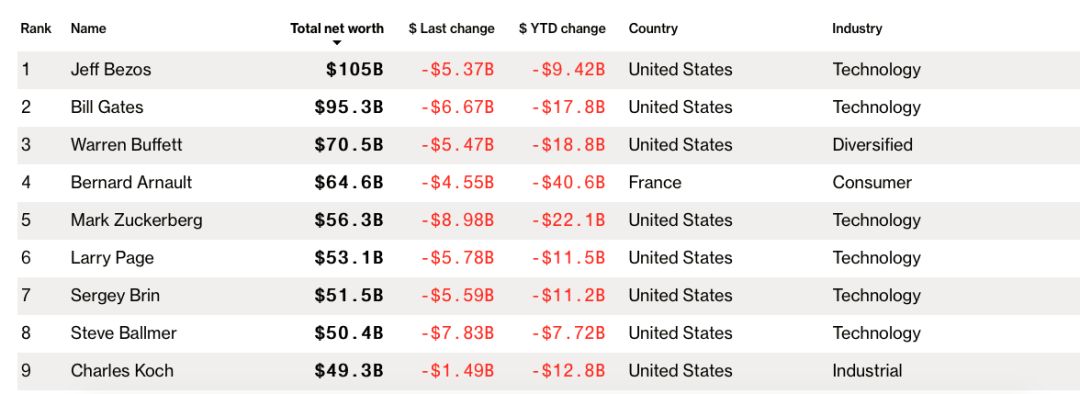1080x394 pixels.
Task: Click Mark Zuckerberg name
Action: (136, 220)
